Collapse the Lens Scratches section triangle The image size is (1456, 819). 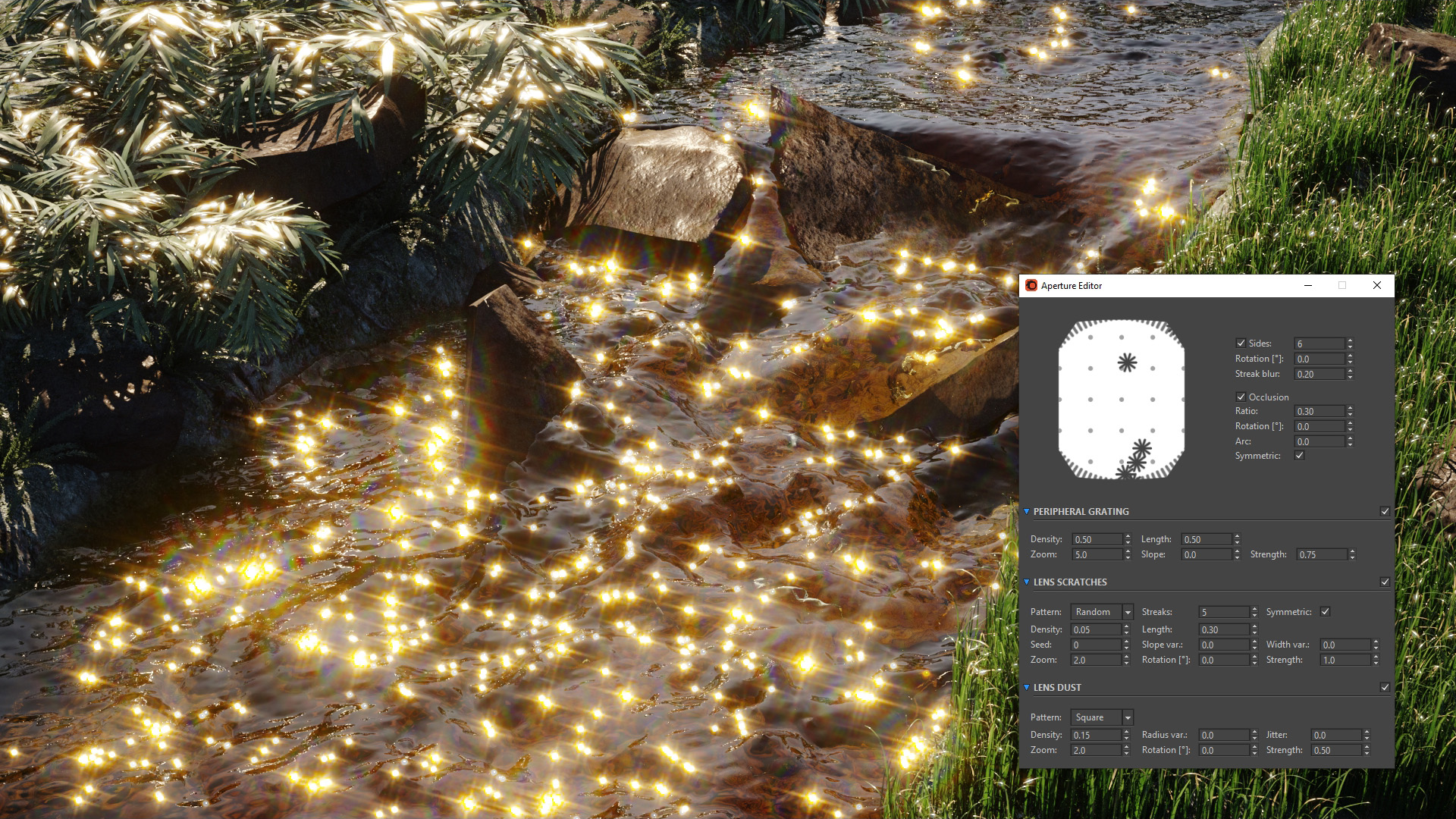click(x=1027, y=582)
